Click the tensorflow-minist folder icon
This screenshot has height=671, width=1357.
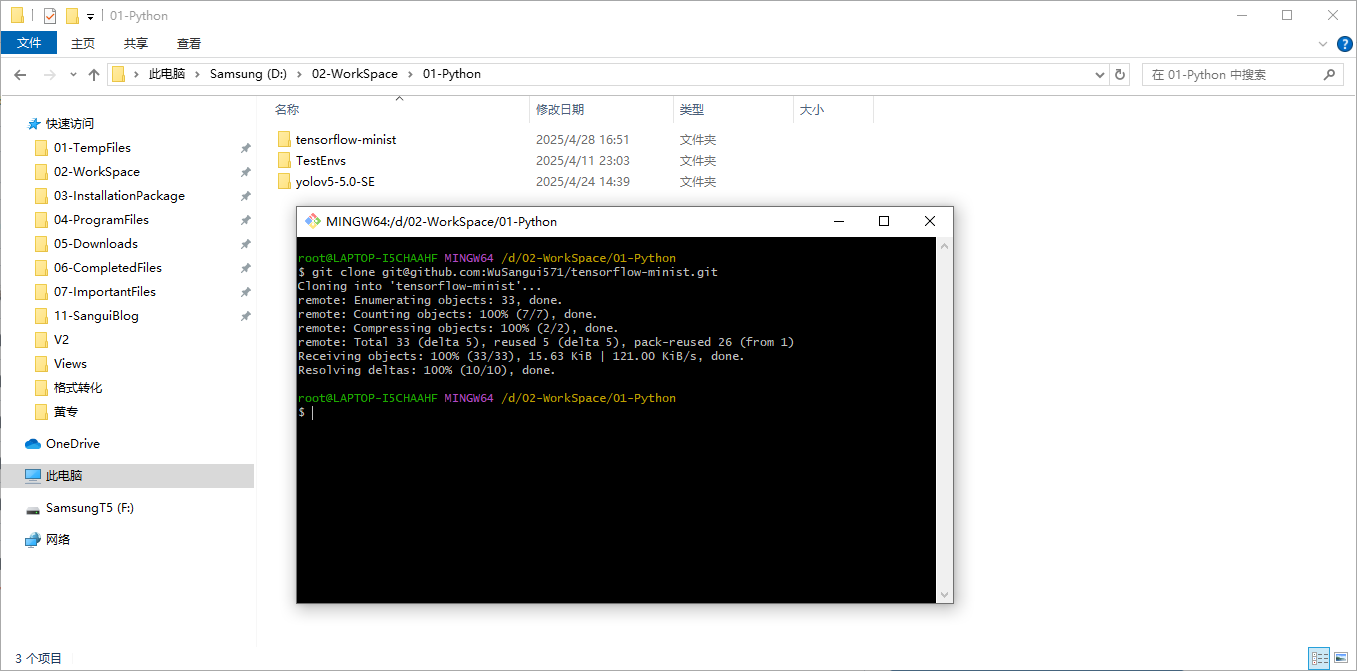click(x=284, y=139)
